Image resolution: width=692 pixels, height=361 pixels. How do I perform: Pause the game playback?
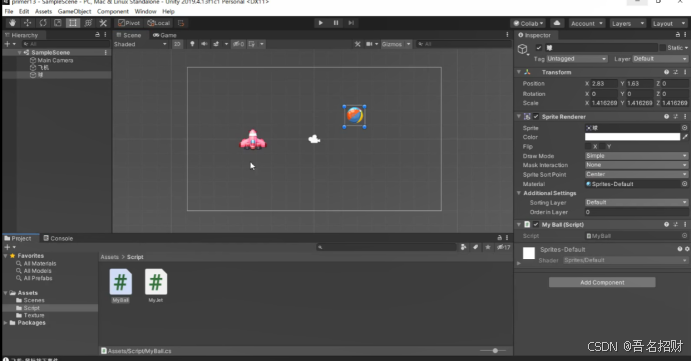point(336,23)
